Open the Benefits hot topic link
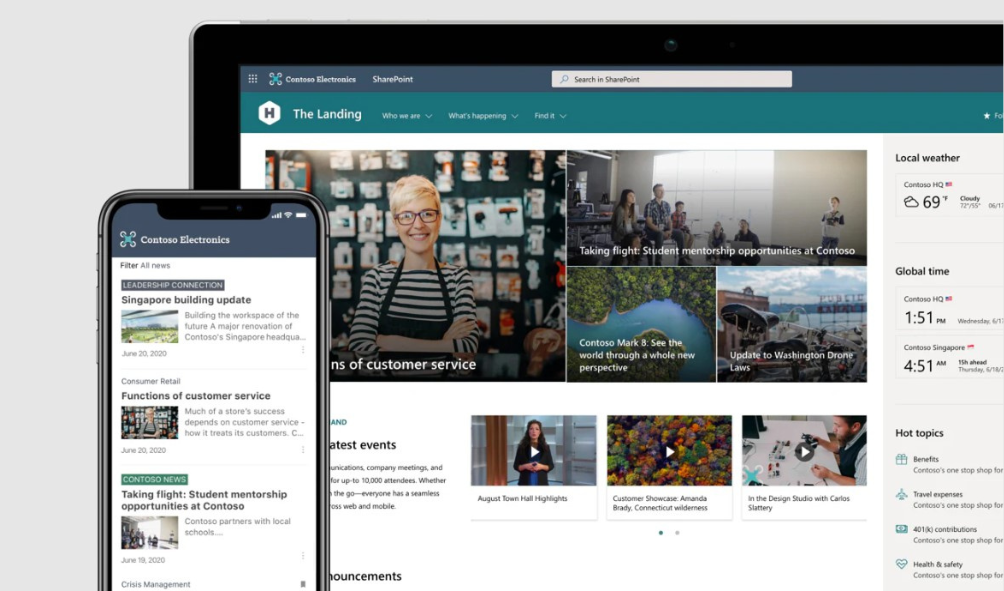The width and height of the screenshot is (1004, 591). (x=926, y=459)
